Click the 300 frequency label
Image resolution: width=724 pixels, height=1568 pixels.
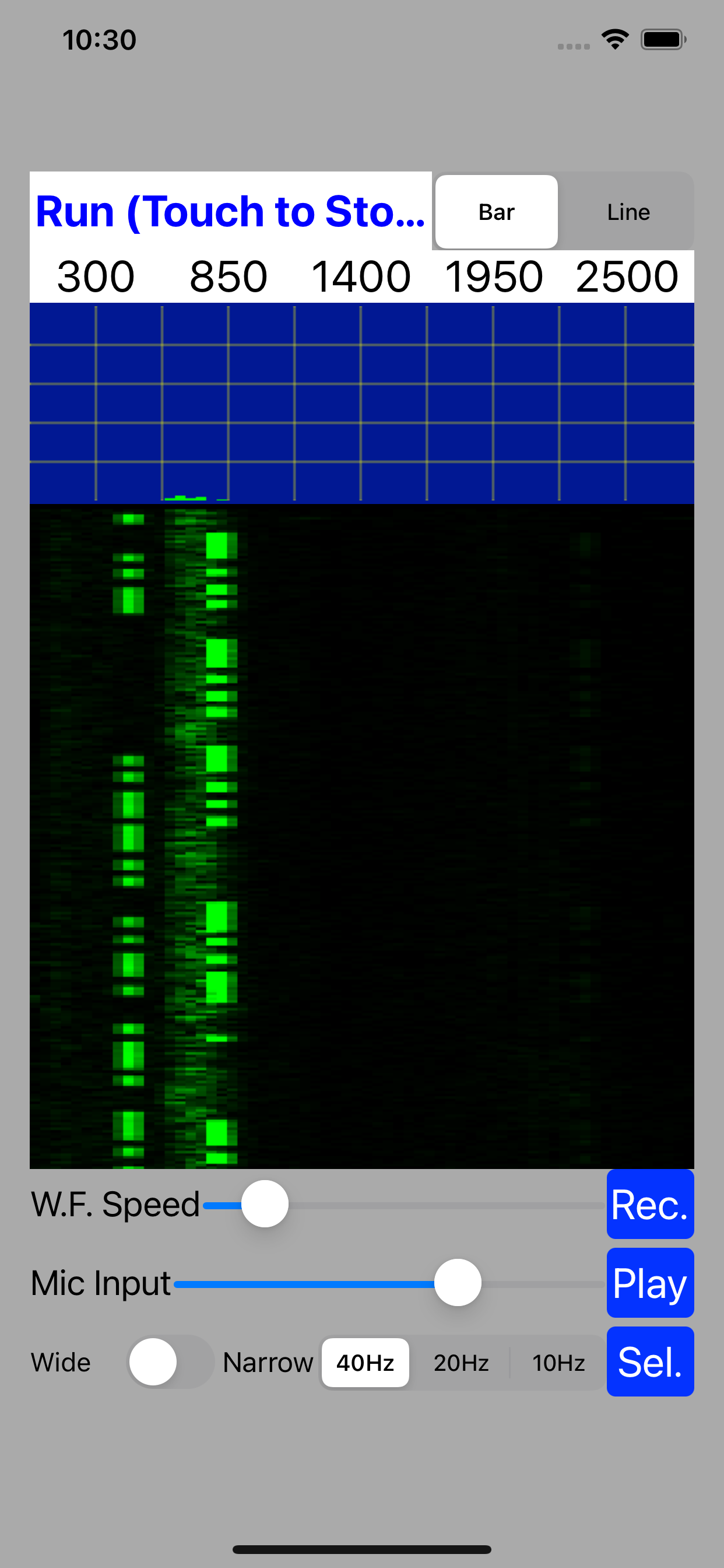coord(96,277)
